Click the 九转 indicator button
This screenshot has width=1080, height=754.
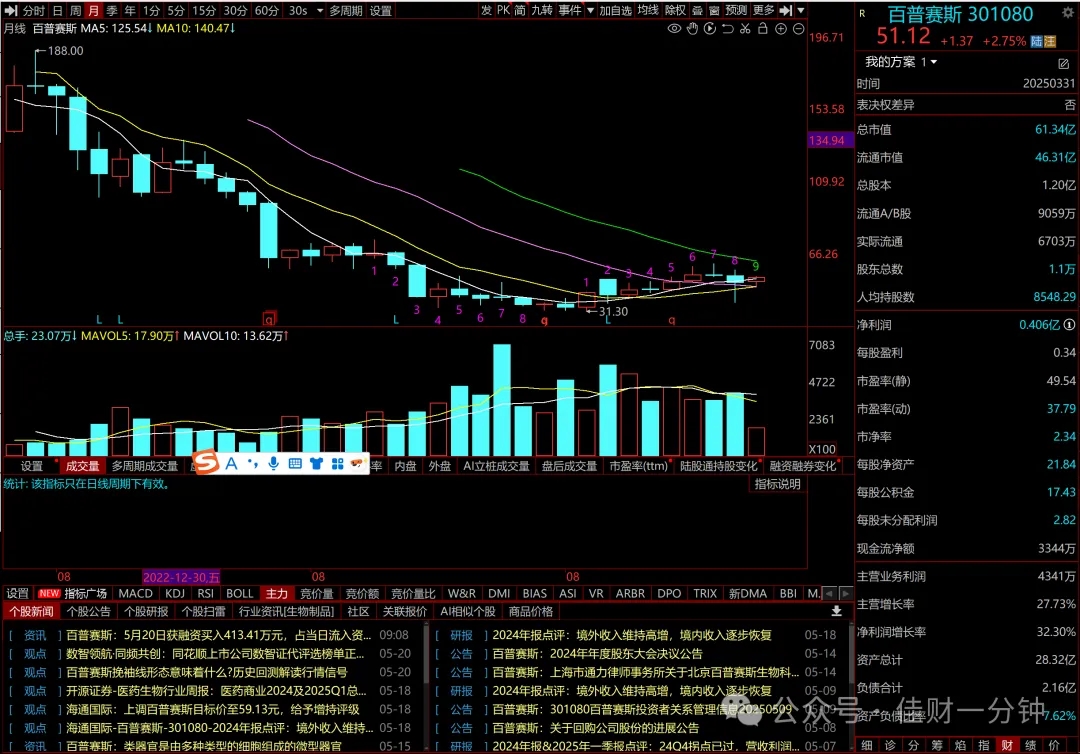(542, 10)
